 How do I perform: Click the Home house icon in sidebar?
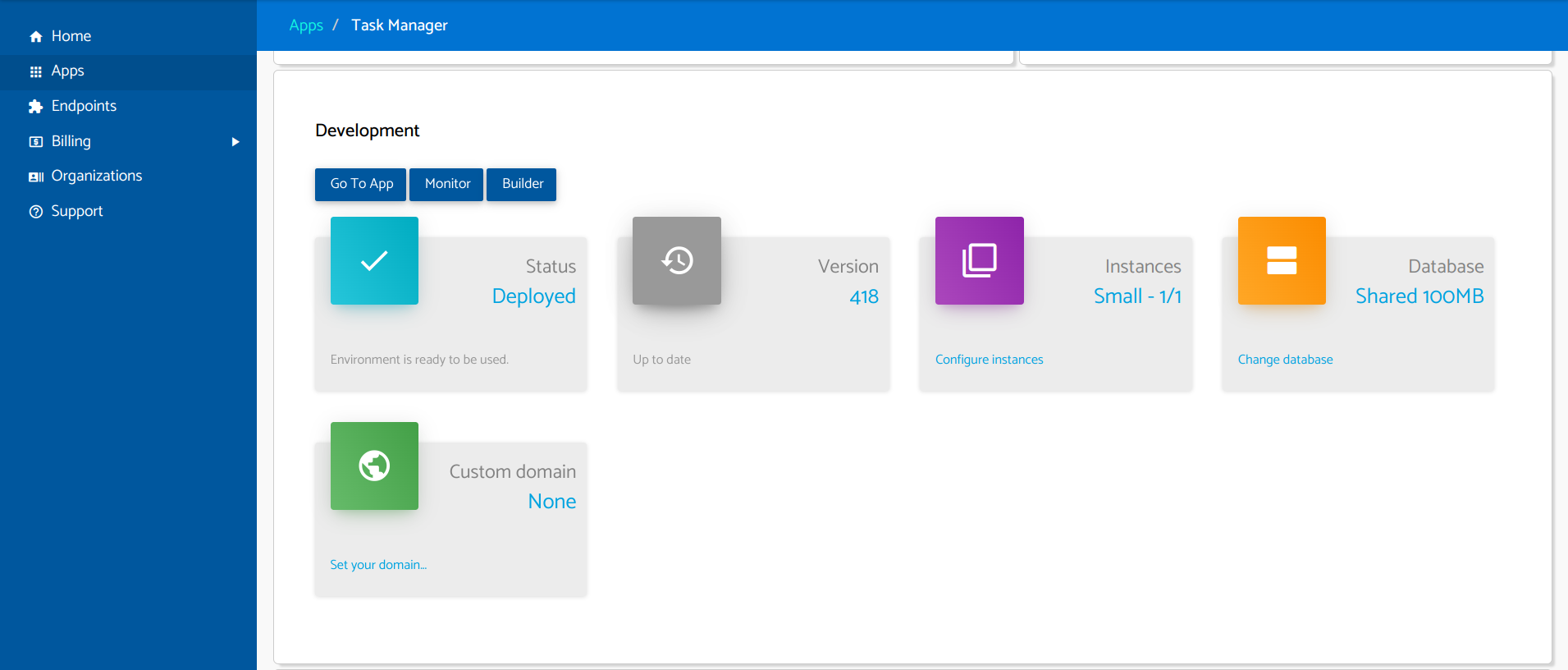point(35,37)
